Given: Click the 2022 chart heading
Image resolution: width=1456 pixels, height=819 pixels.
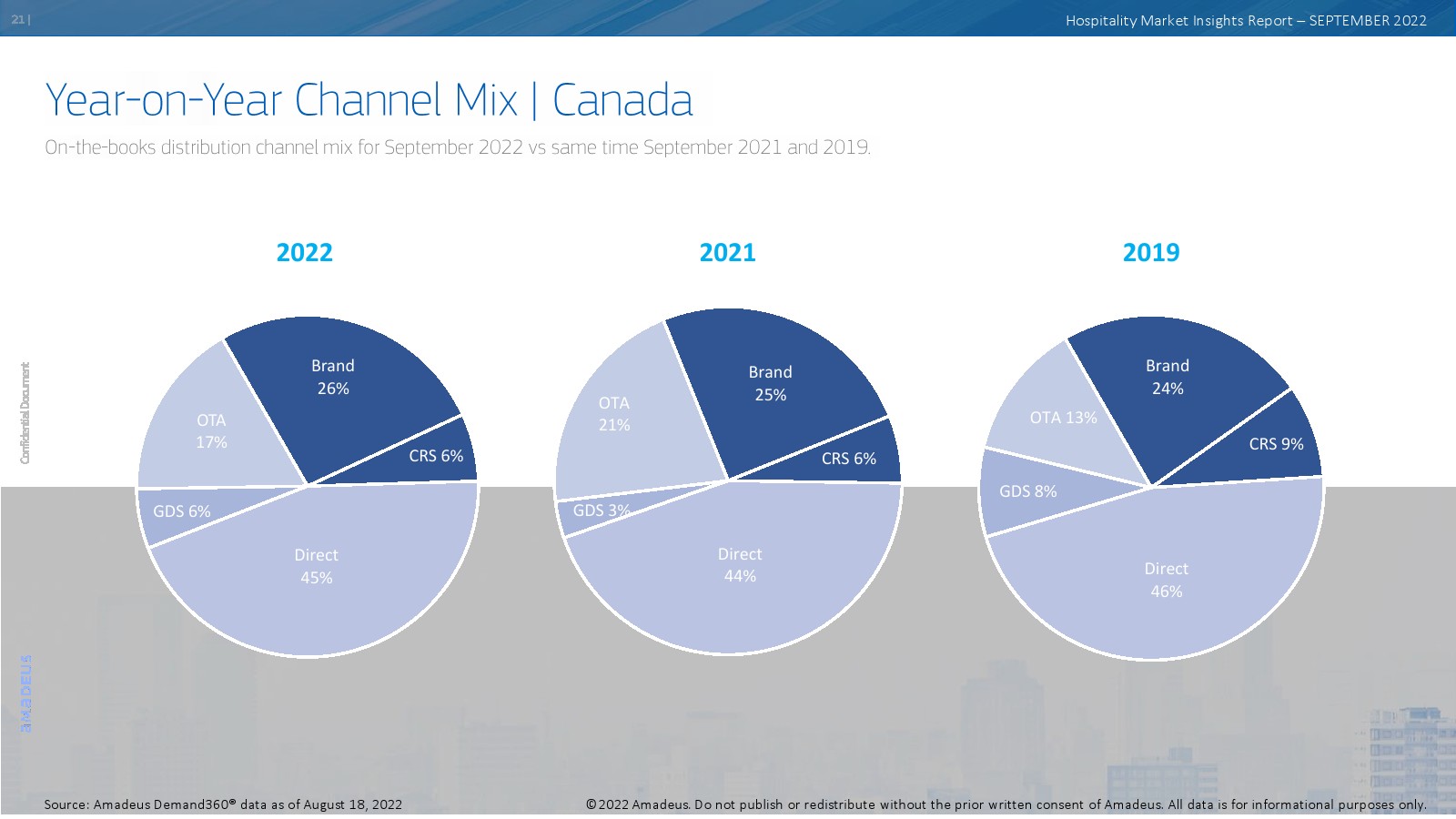Looking at the screenshot, I should (x=304, y=253).
